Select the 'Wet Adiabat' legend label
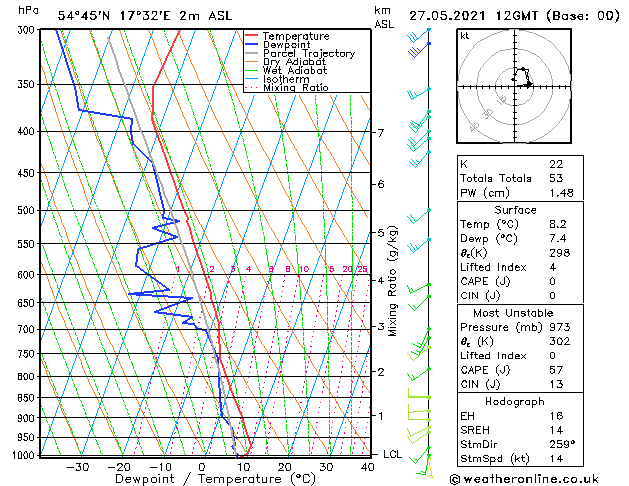This screenshot has width=629, height=486. 295,70
